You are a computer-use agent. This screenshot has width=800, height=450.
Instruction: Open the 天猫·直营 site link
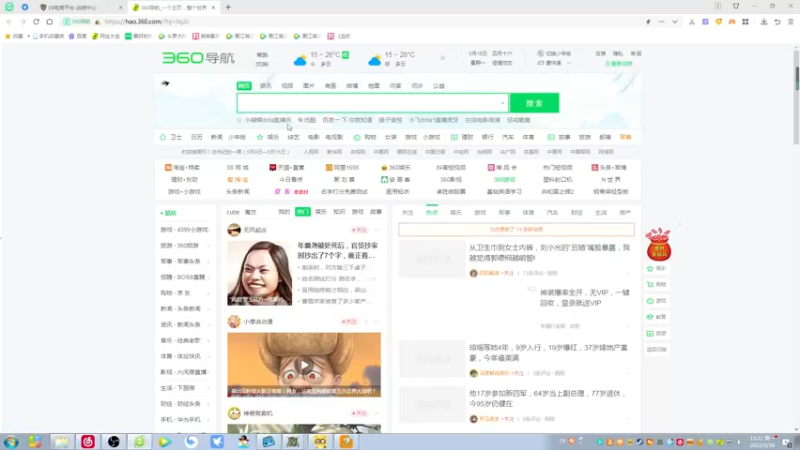point(287,167)
